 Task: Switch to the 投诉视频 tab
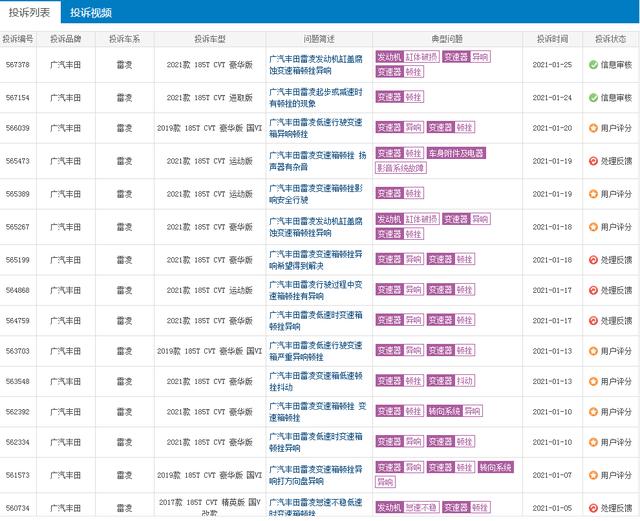tap(91, 13)
